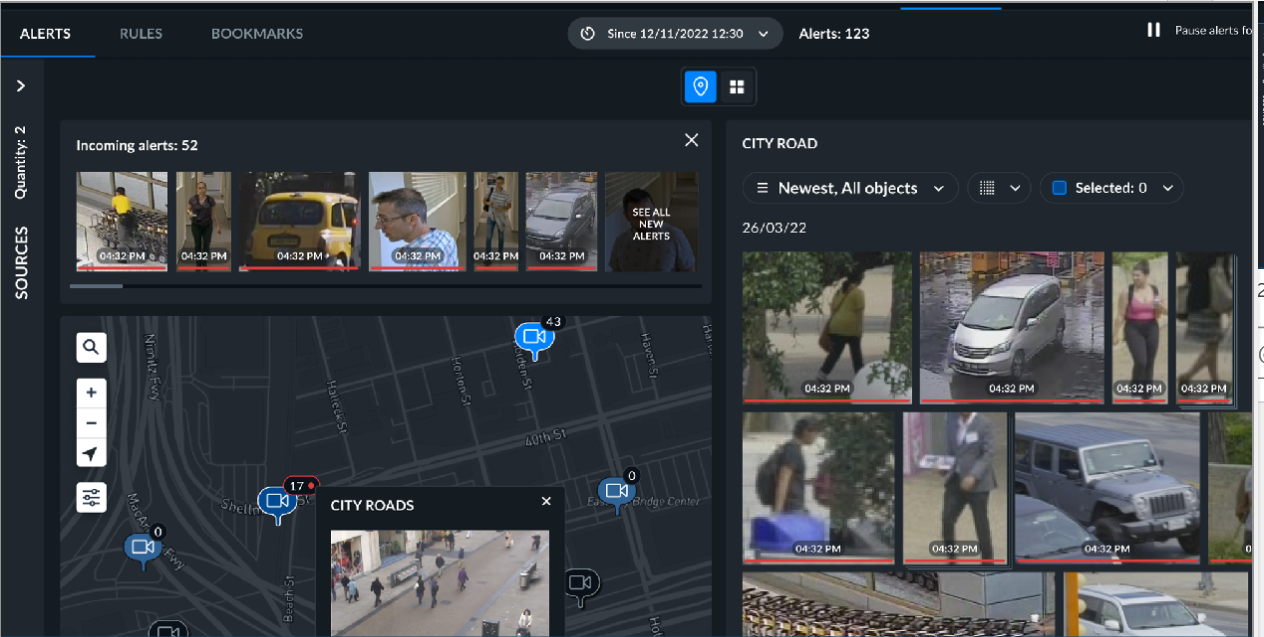Close the Incoming alerts panel
The width and height of the screenshot is (1264, 637).
pyautogui.click(x=691, y=140)
